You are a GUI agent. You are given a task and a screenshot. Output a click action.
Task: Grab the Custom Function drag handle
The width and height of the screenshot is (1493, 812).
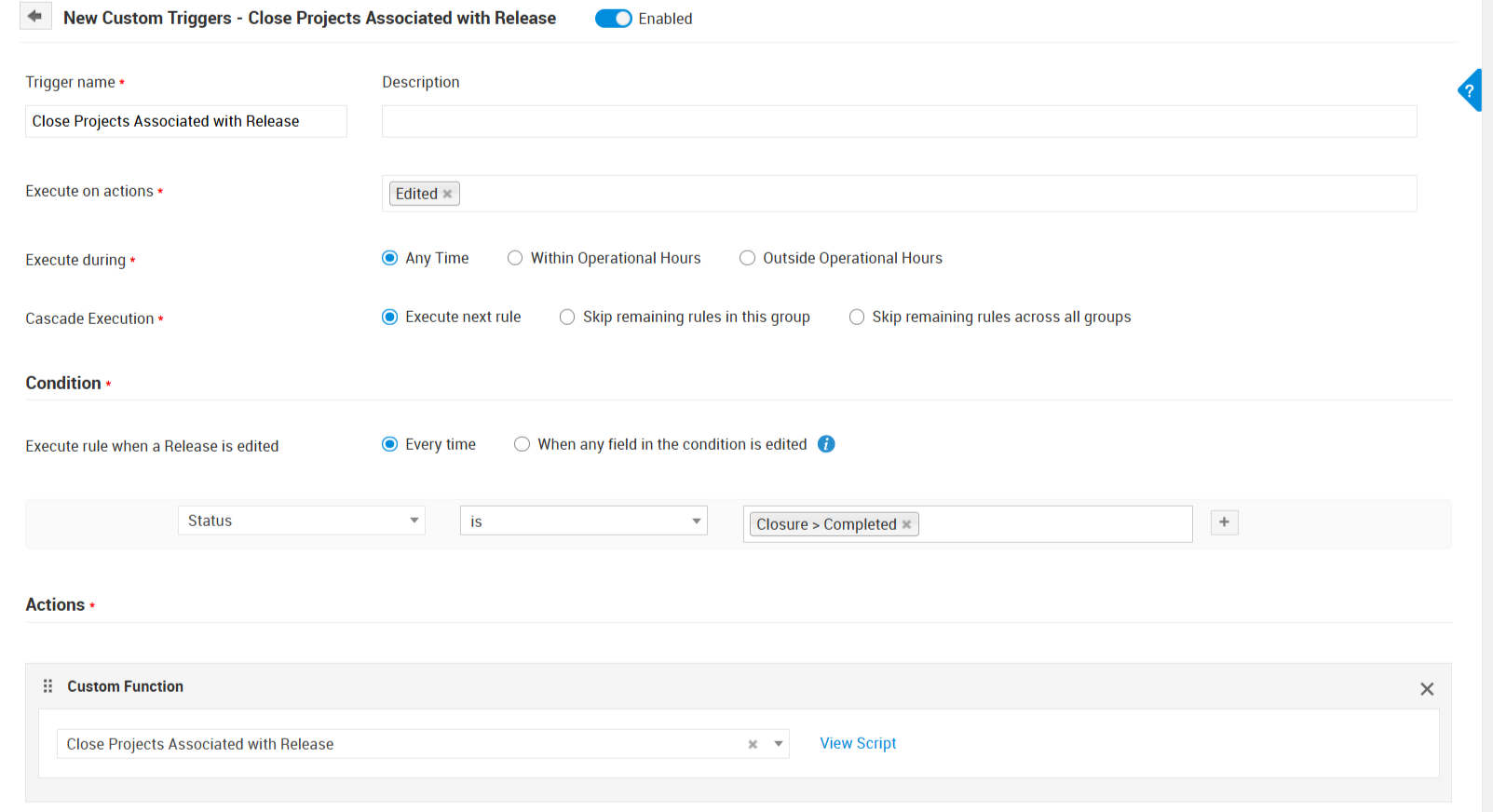point(48,686)
